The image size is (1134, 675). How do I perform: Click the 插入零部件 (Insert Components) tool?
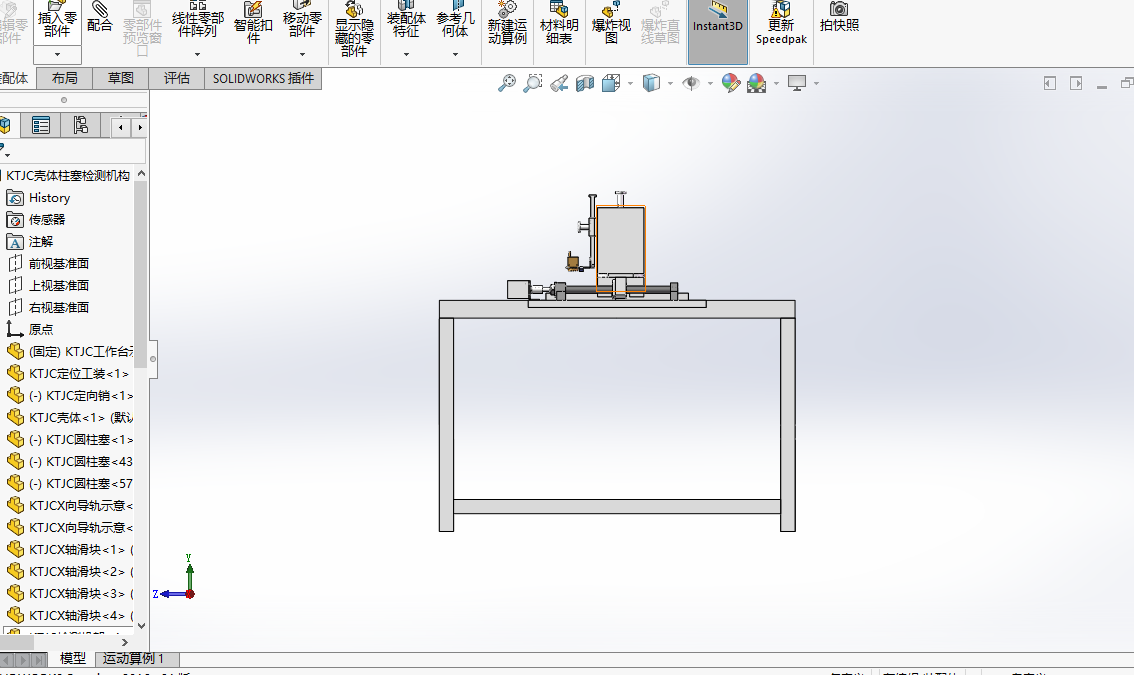(57, 22)
